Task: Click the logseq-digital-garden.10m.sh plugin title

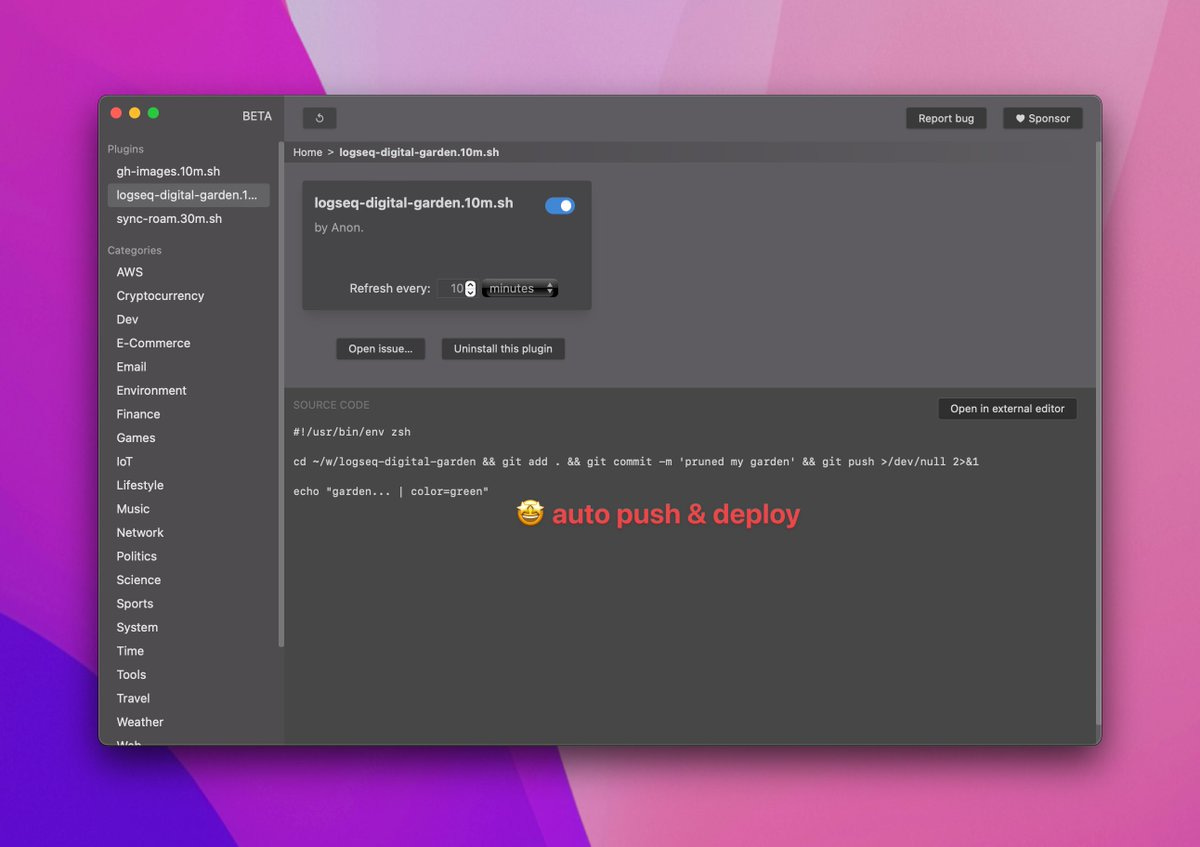Action: tap(414, 203)
